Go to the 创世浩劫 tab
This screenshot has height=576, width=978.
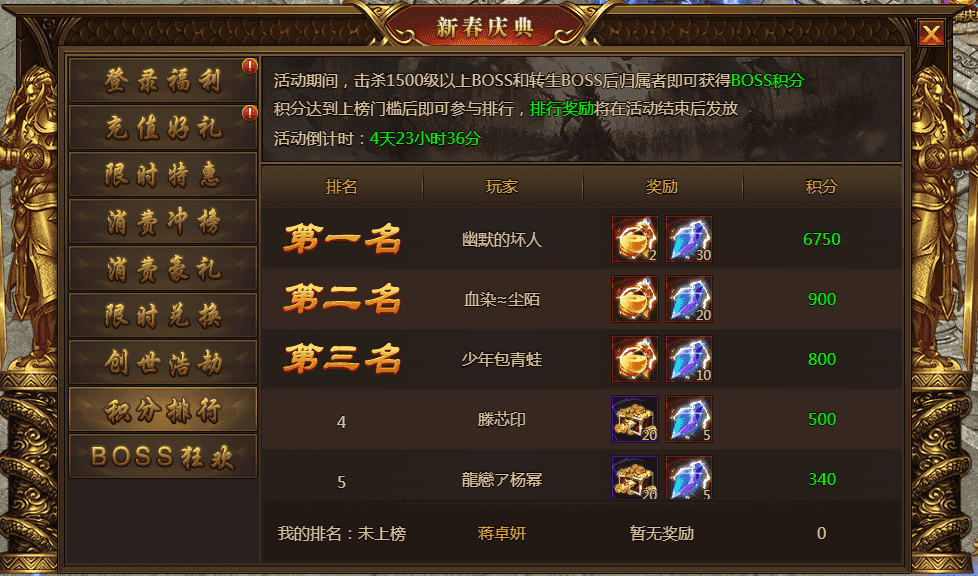(x=163, y=363)
